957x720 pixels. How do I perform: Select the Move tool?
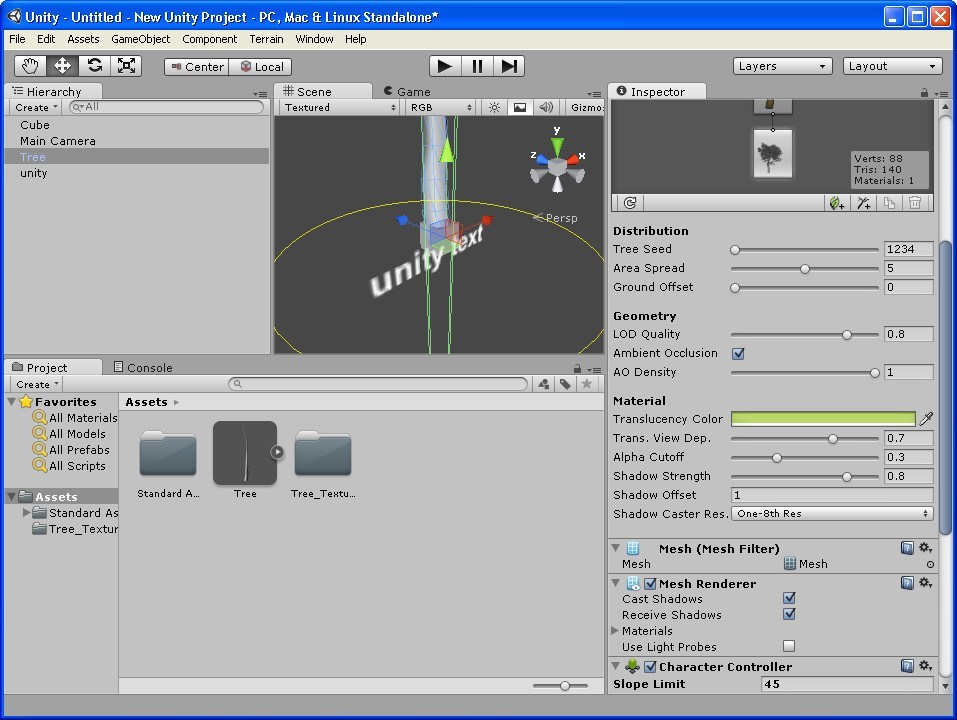click(62, 65)
